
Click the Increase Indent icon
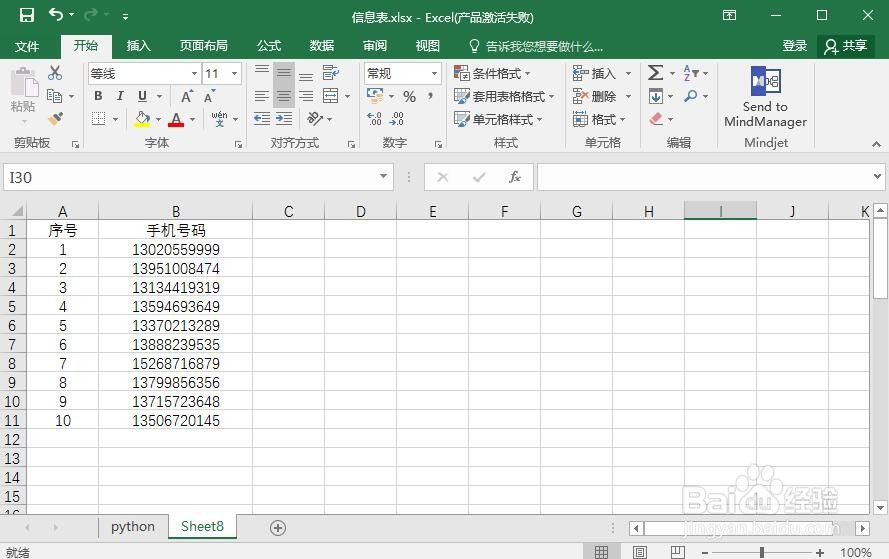284,118
